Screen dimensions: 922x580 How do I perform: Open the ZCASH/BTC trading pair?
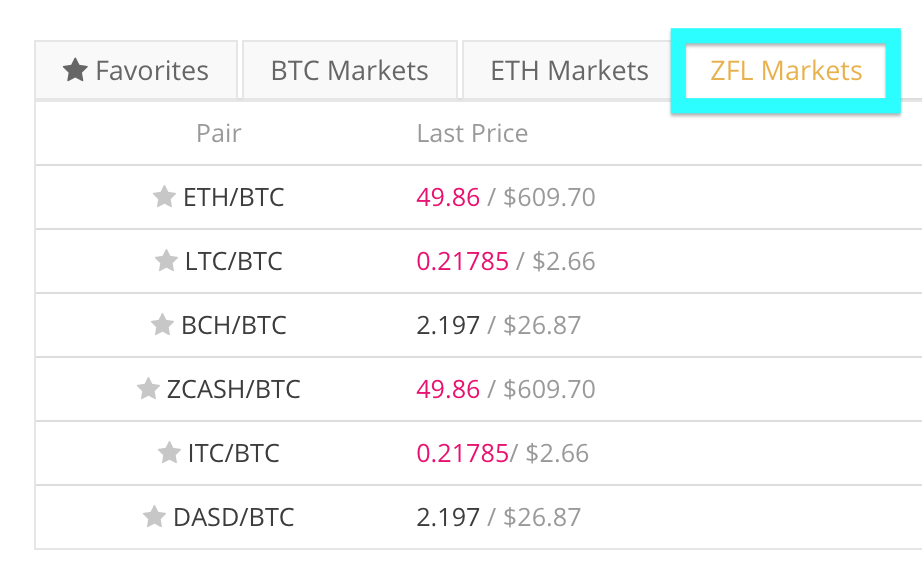[x=234, y=389]
